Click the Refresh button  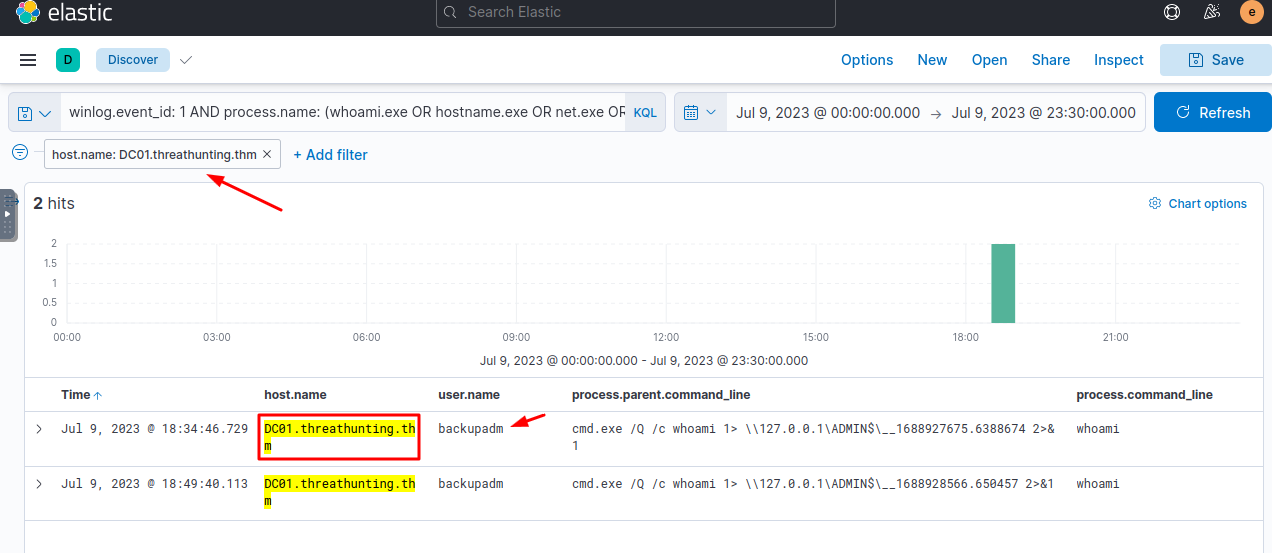(x=1212, y=112)
